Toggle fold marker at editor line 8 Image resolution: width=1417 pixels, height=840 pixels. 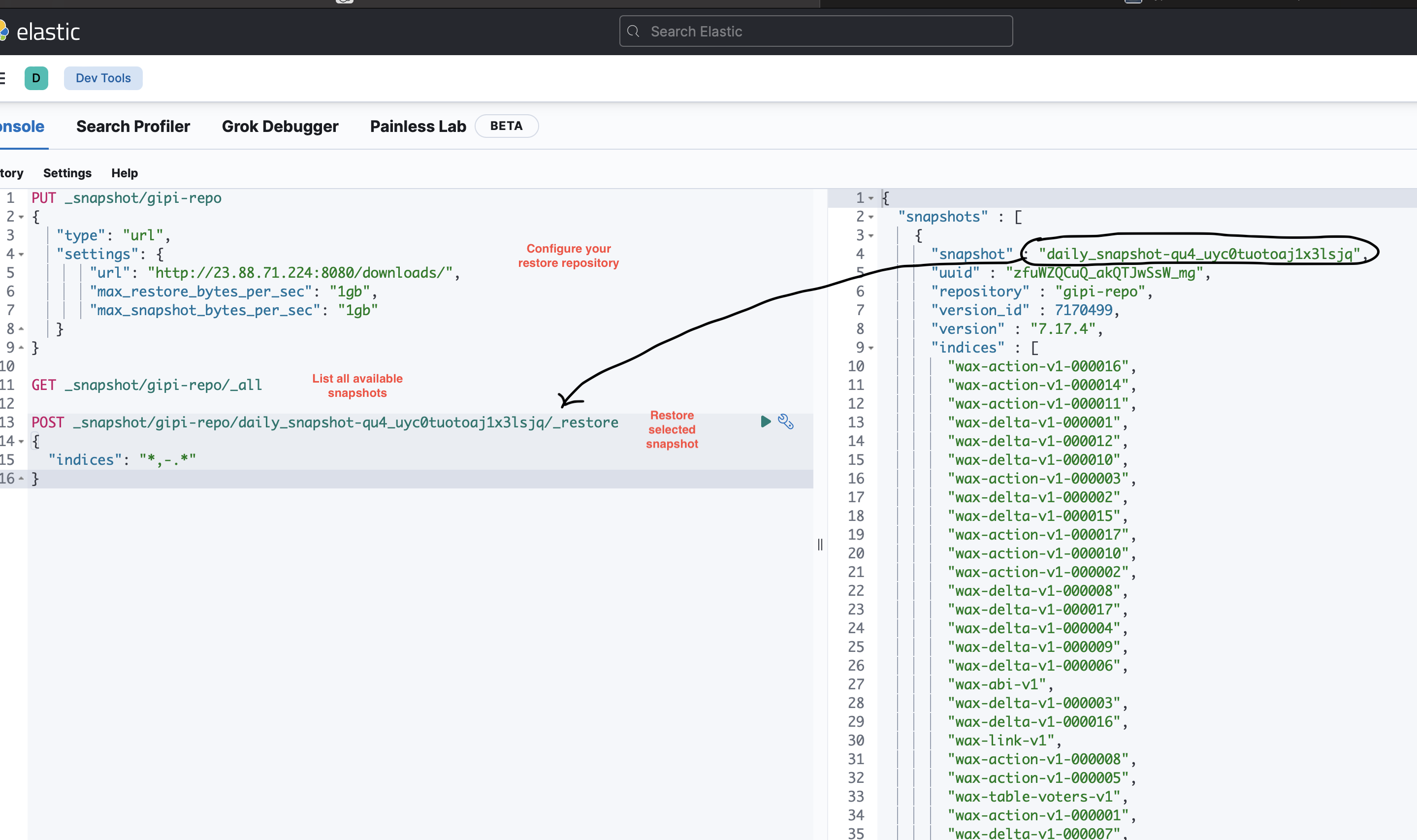(21, 329)
